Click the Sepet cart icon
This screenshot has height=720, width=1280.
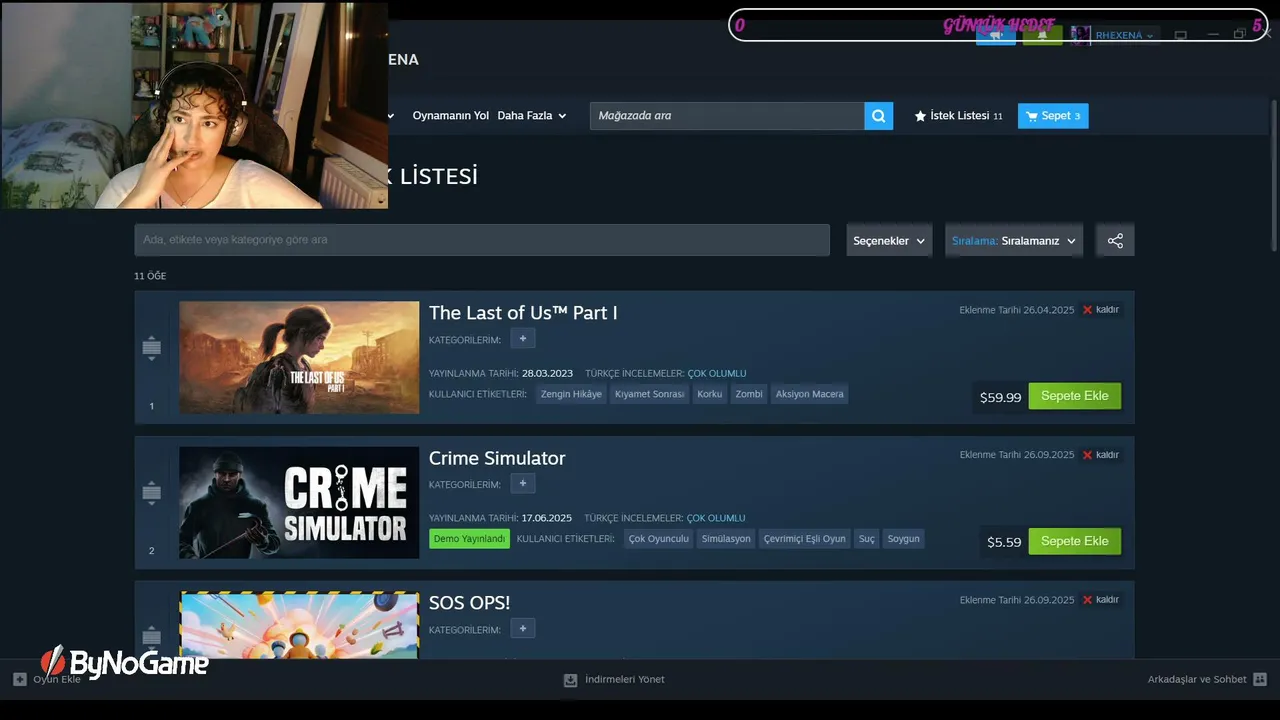(x=1031, y=116)
